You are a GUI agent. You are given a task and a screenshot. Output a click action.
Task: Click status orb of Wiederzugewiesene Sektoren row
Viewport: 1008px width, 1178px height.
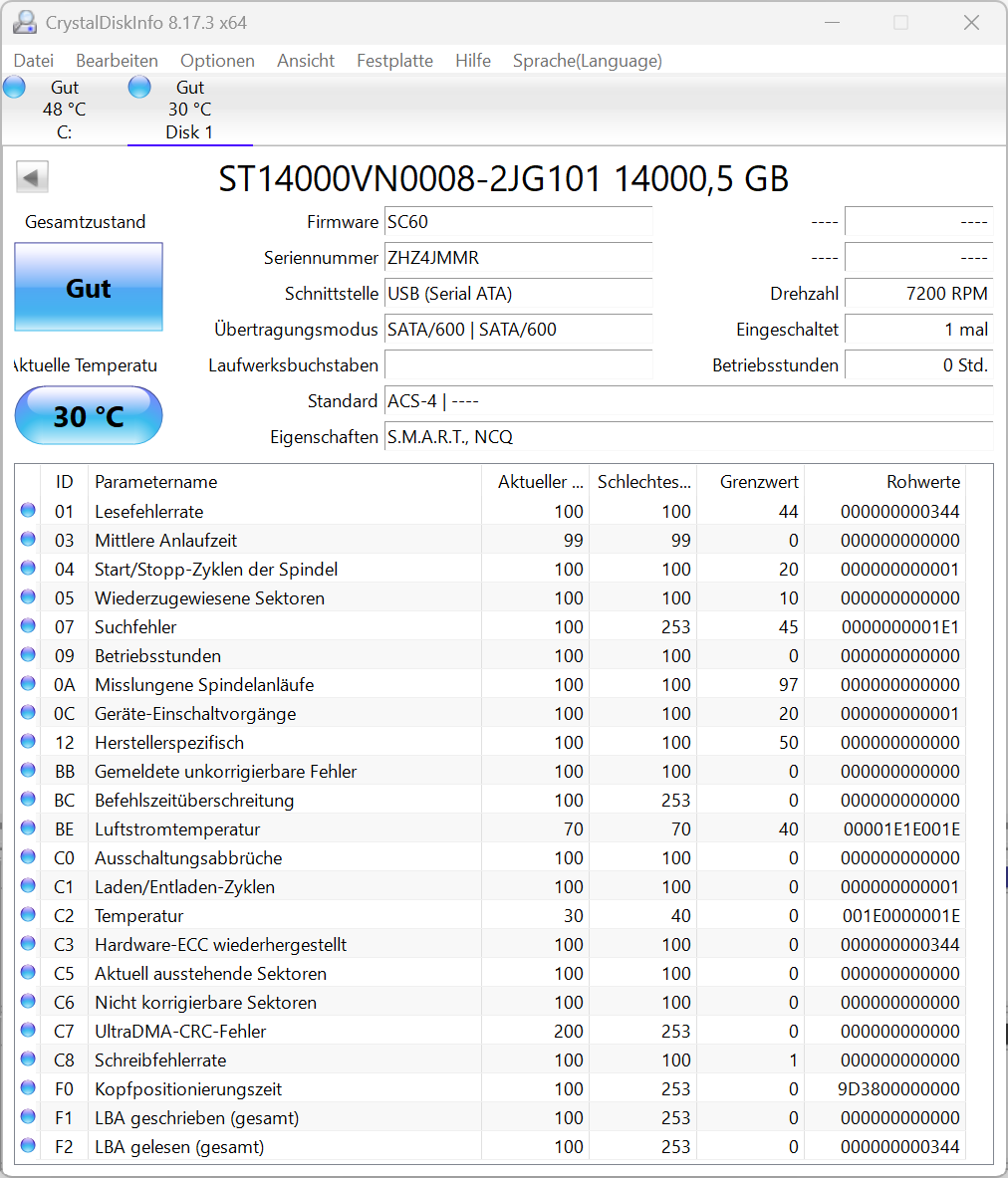pos(28,596)
